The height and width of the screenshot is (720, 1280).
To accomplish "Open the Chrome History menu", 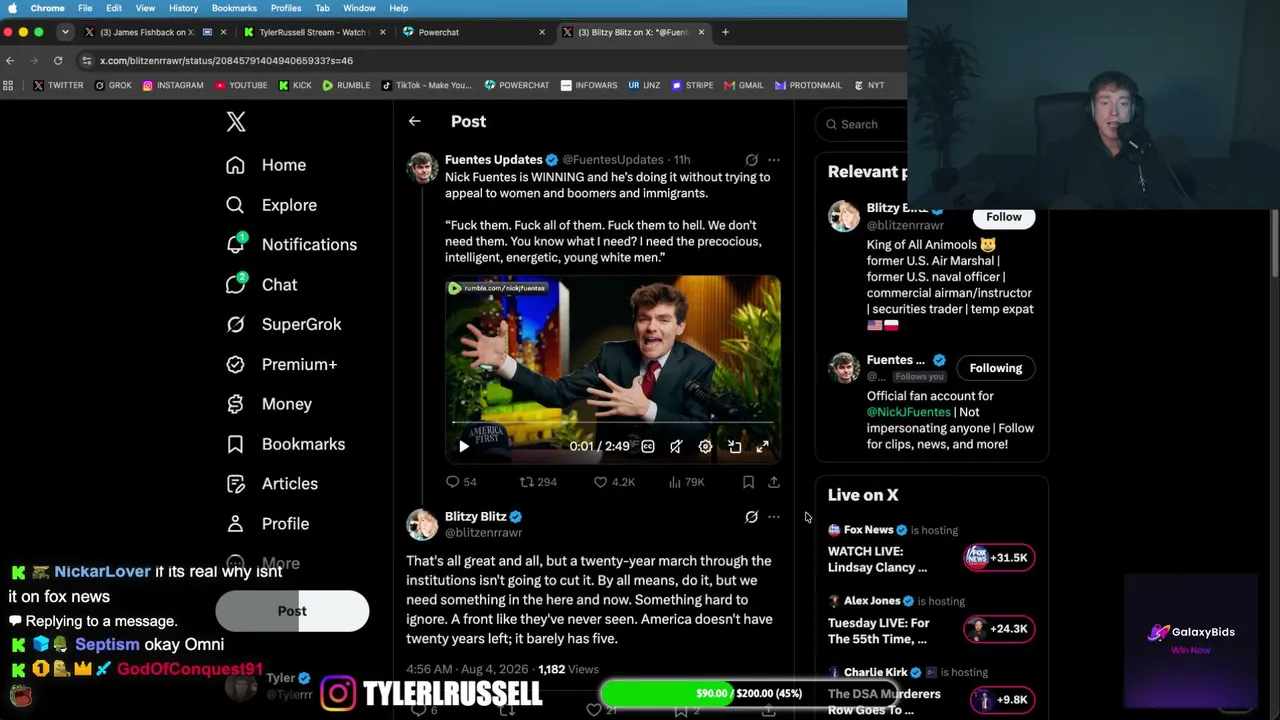I will coord(183,8).
